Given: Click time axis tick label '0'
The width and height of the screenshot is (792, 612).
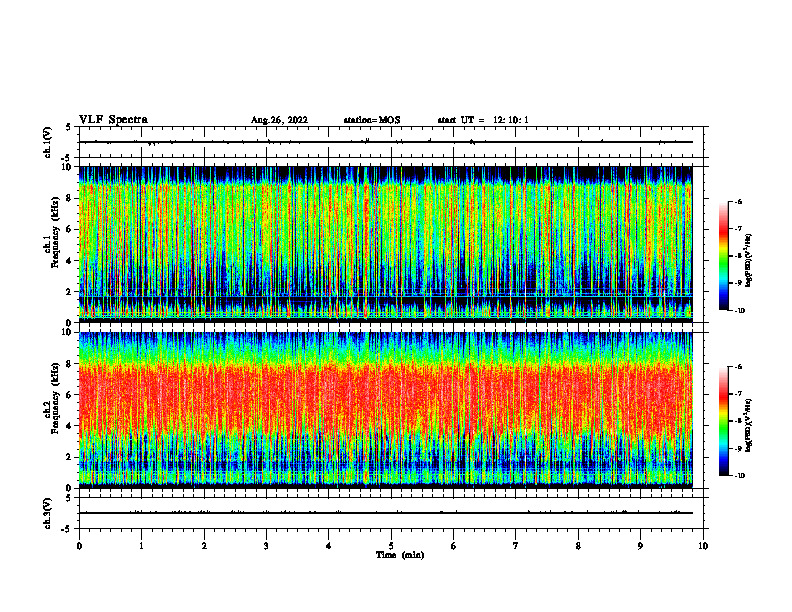Looking at the screenshot, I should (x=79, y=546).
